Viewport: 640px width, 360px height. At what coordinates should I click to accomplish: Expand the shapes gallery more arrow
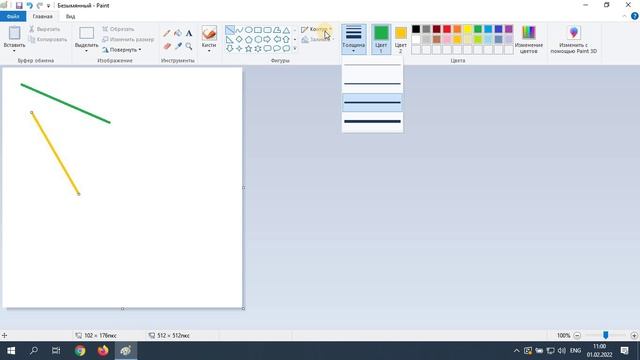(295, 49)
